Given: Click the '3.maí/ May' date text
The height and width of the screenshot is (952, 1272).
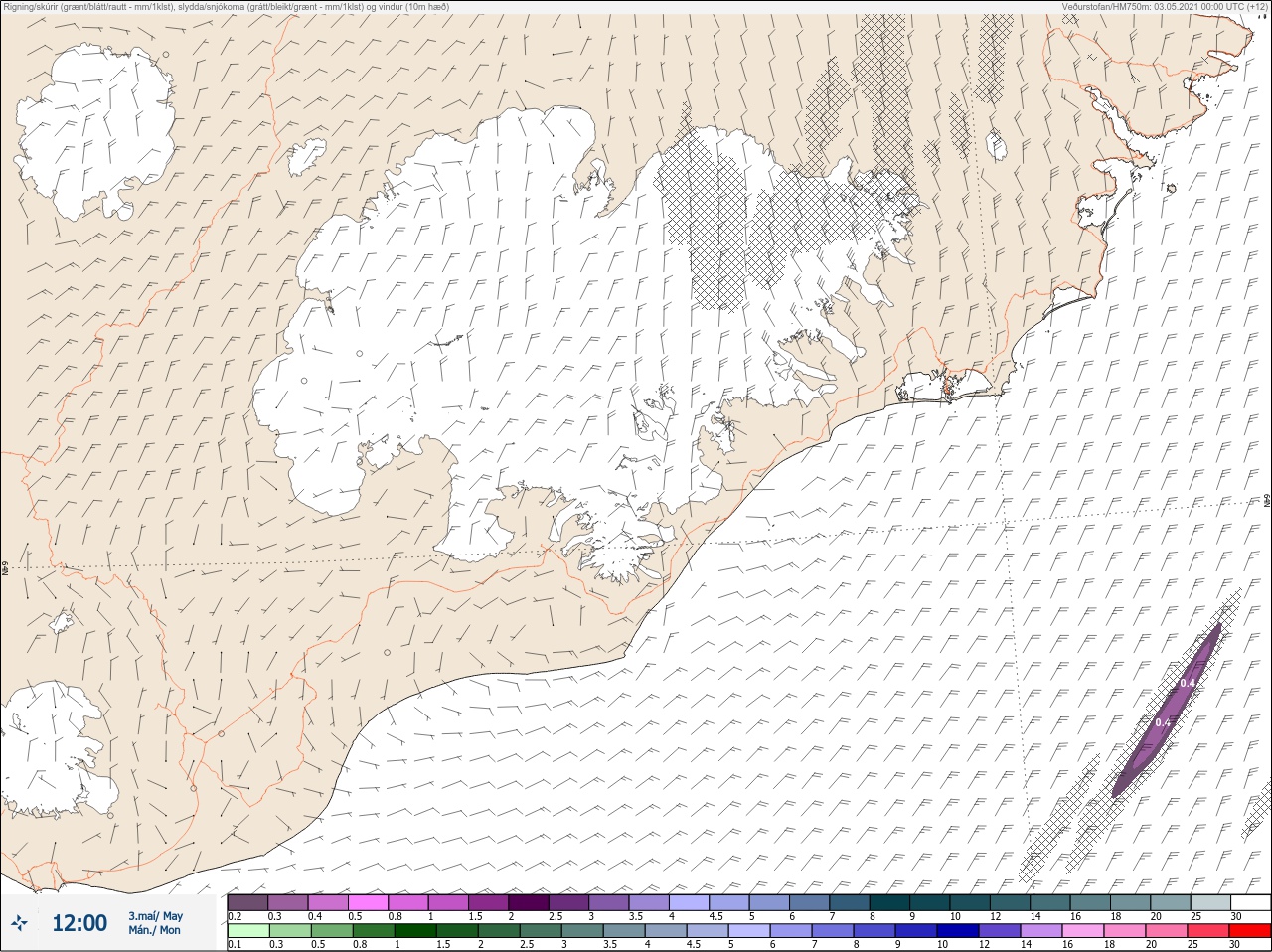Looking at the screenshot, I should tap(155, 916).
